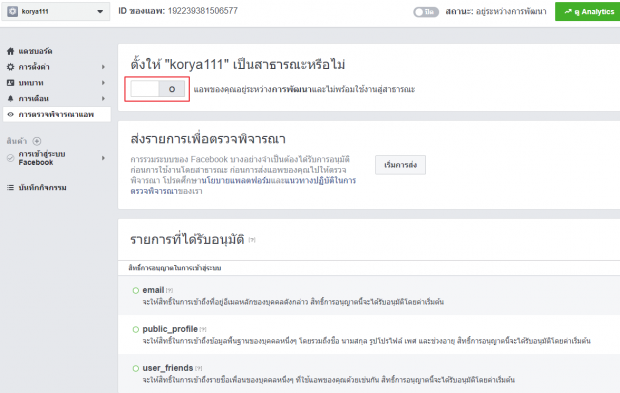Click the checkmark icon beside การเข้าสู่ระบบ Facebook
The width and height of the screenshot is (620, 393).
point(11,158)
